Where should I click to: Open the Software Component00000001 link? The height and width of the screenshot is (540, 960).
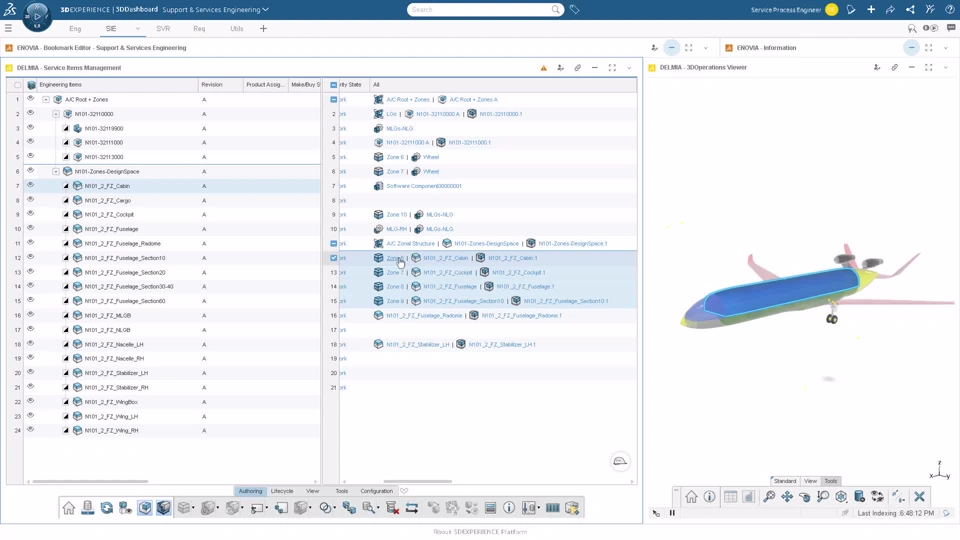point(424,186)
